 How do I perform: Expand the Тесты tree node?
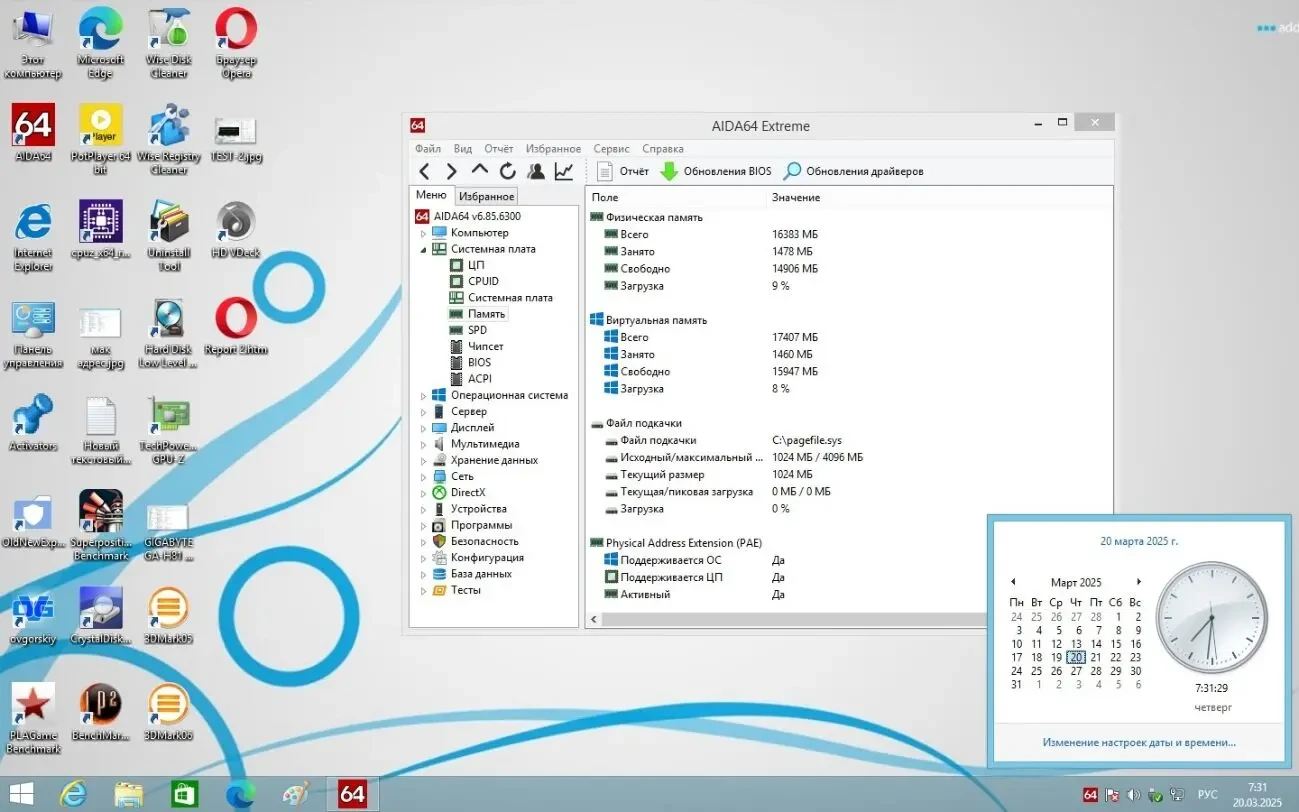tap(423, 591)
